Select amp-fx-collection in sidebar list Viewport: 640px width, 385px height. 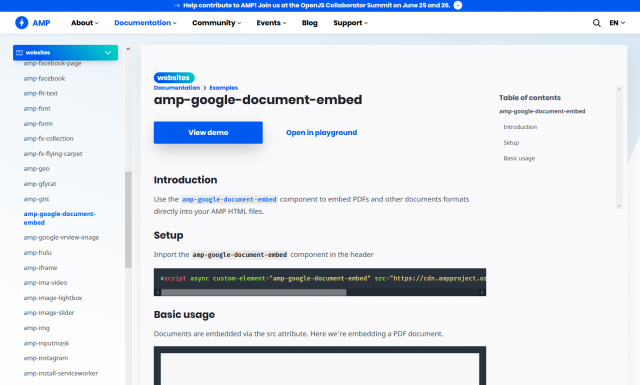(x=48, y=139)
